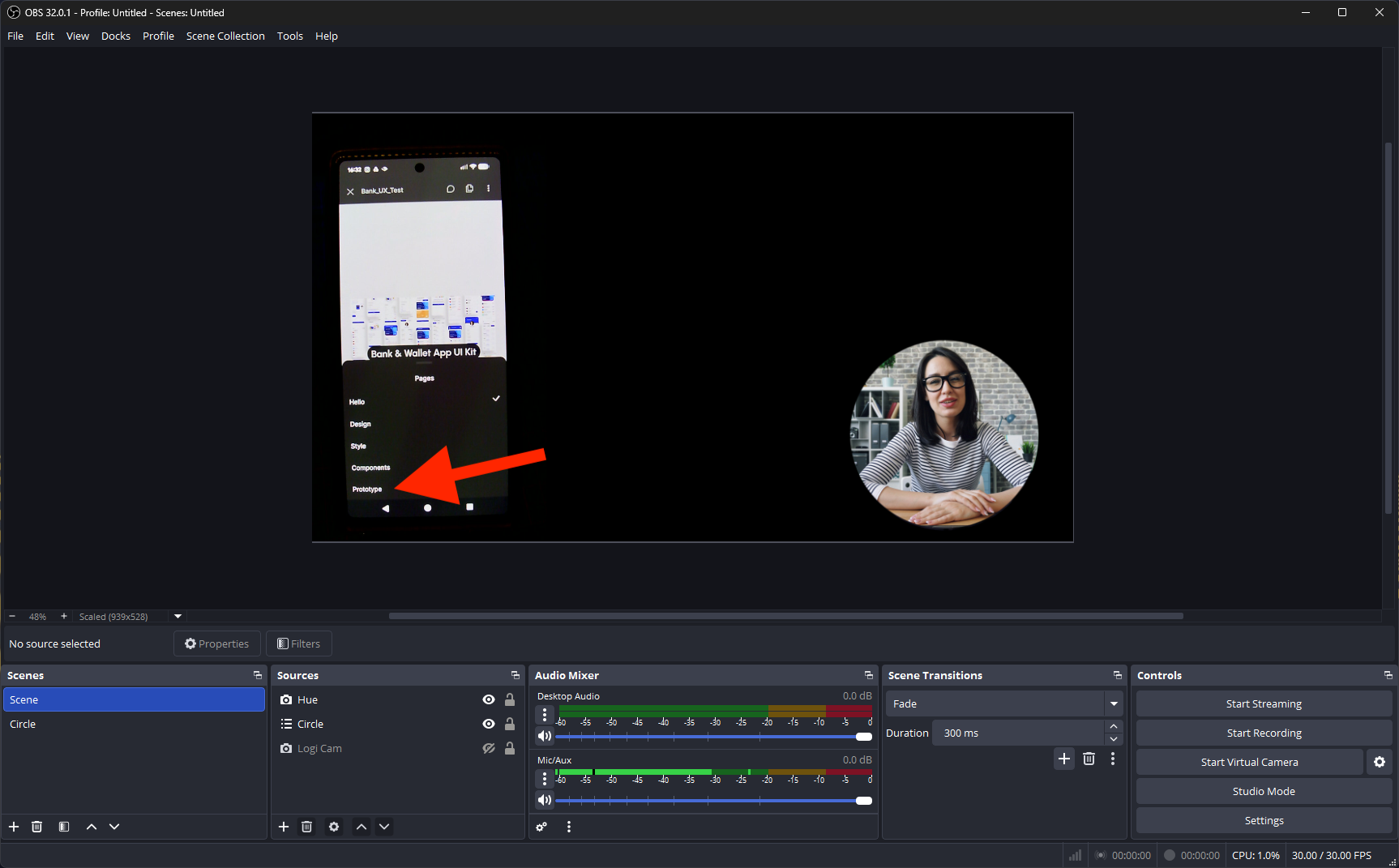Open the Docks menu
Image resolution: width=1399 pixels, height=868 pixels.
(x=116, y=36)
